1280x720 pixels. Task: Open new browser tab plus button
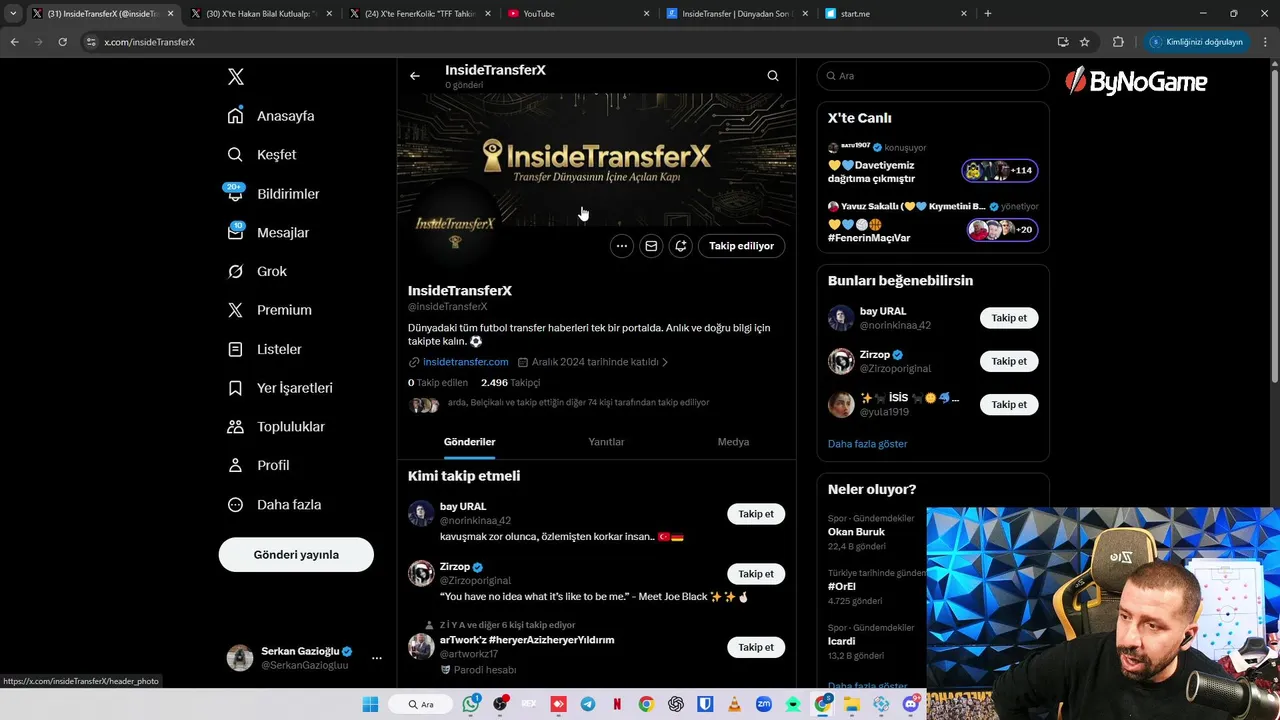(x=988, y=13)
